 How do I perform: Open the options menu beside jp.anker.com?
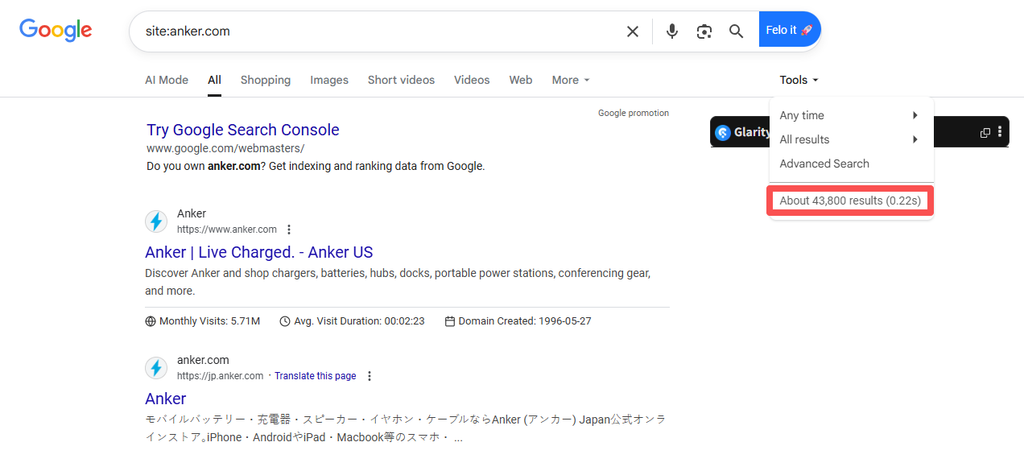pos(370,376)
